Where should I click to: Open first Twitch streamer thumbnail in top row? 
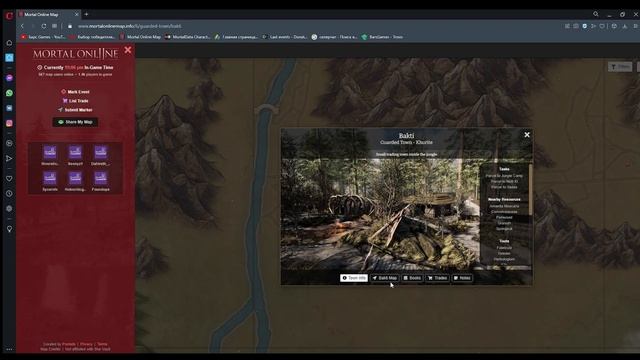(50, 152)
